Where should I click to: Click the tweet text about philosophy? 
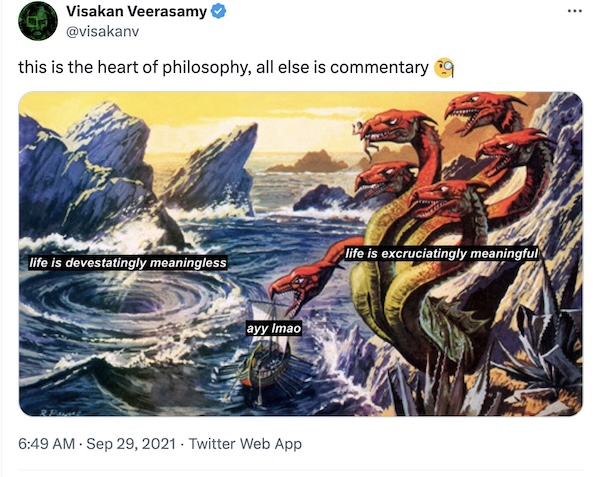pos(222,68)
